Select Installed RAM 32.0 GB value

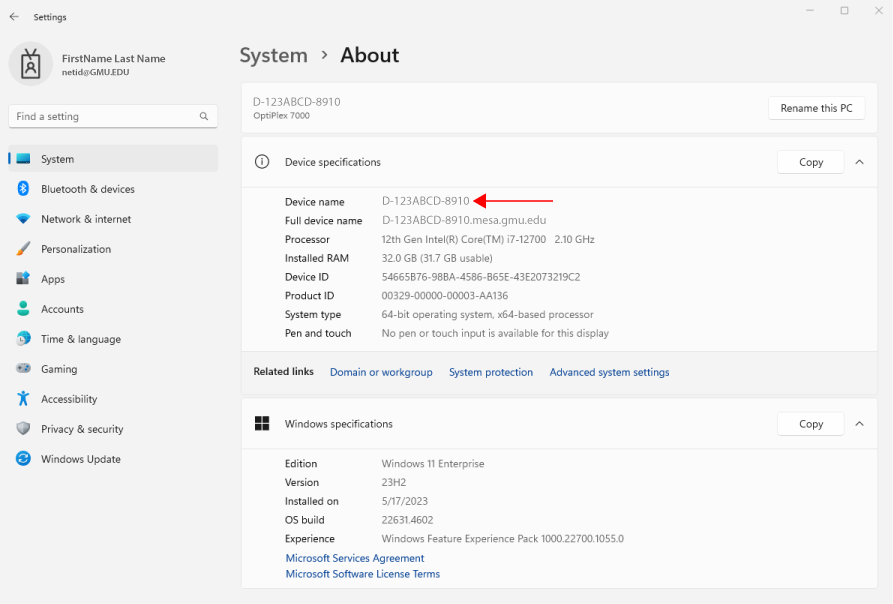pyautogui.click(x=437, y=258)
